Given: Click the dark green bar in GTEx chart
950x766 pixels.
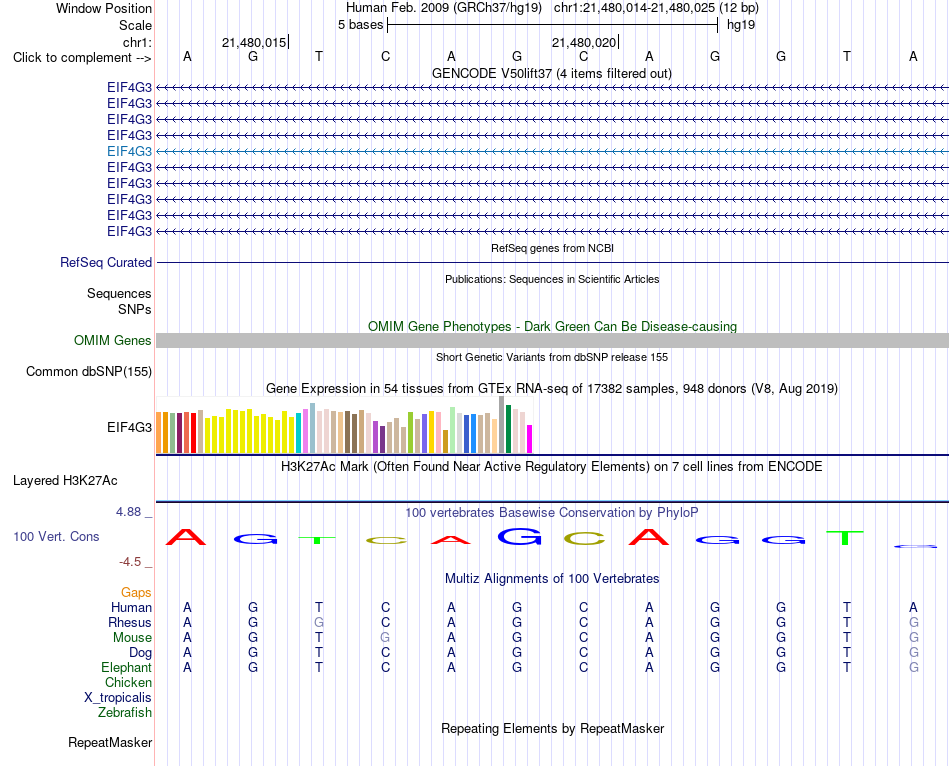Looking at the screenshot, I should [x=508, y=429].
